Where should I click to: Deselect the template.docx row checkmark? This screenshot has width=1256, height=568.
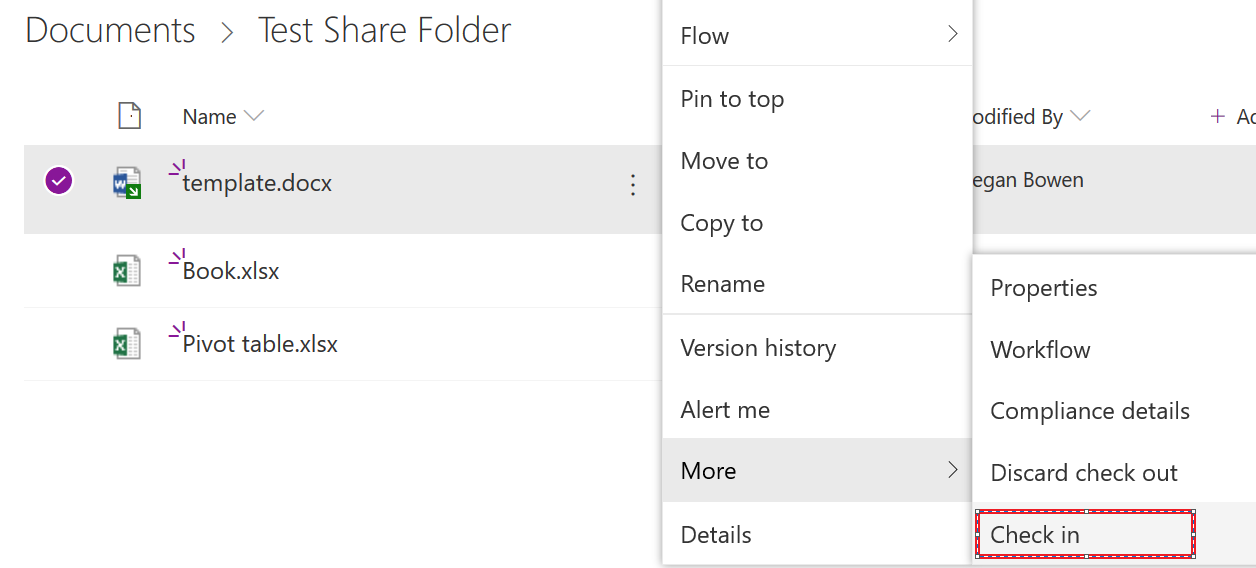click(x=59, y=181)
